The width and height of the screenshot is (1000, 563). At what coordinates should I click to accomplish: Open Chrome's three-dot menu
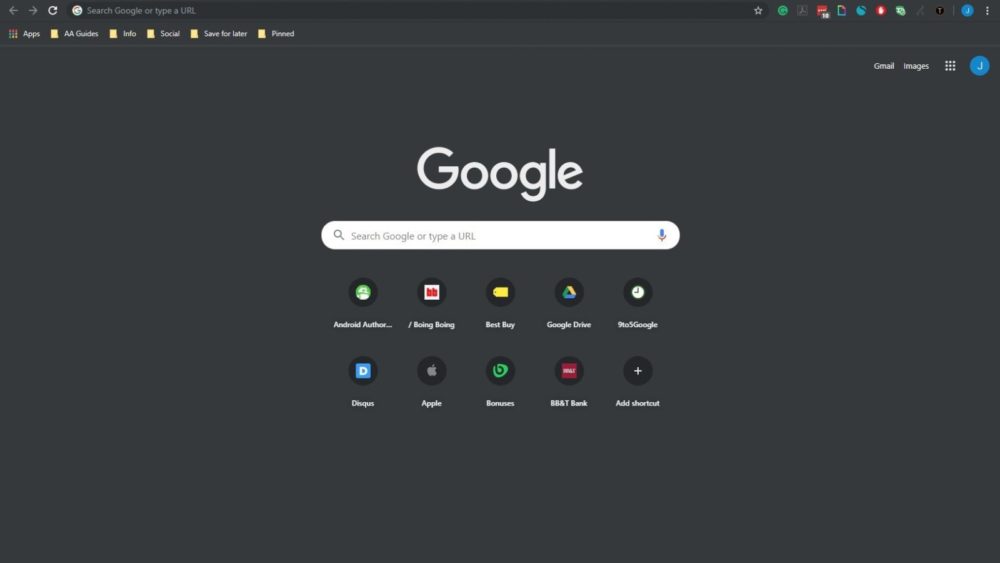987,10
